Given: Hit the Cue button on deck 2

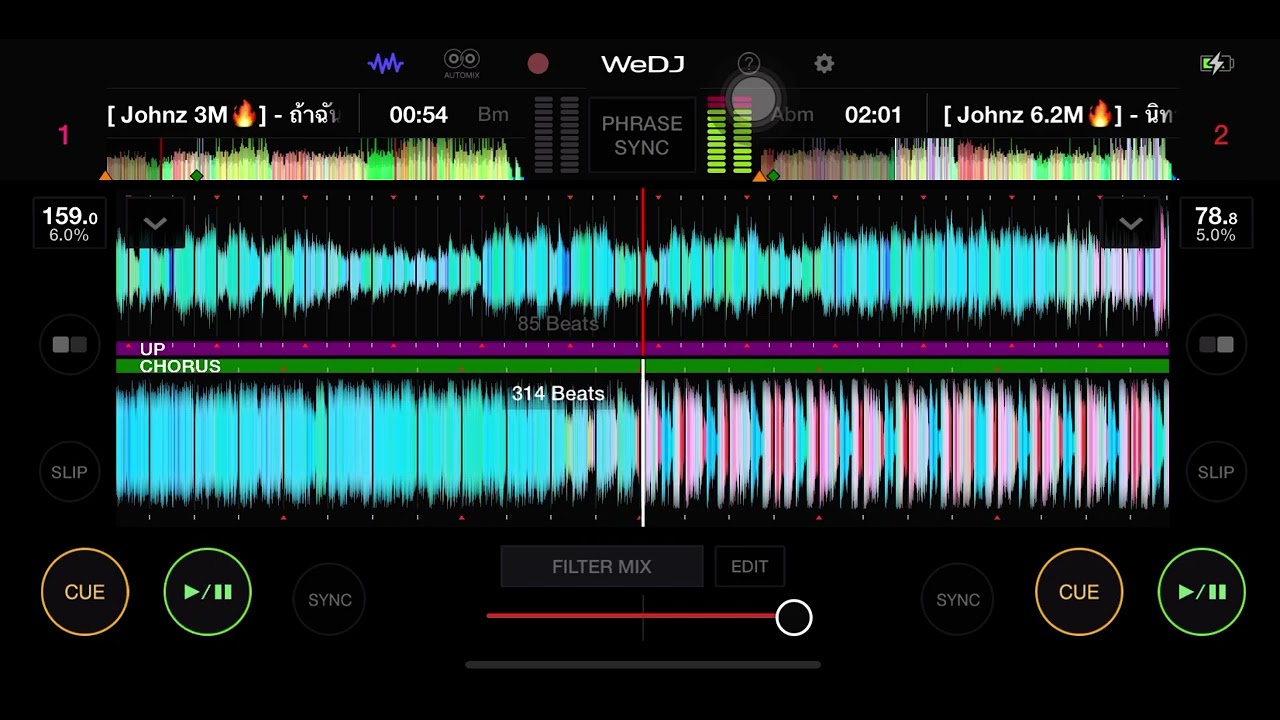Looking at the screenshot, I should (x=1079, y=592).
